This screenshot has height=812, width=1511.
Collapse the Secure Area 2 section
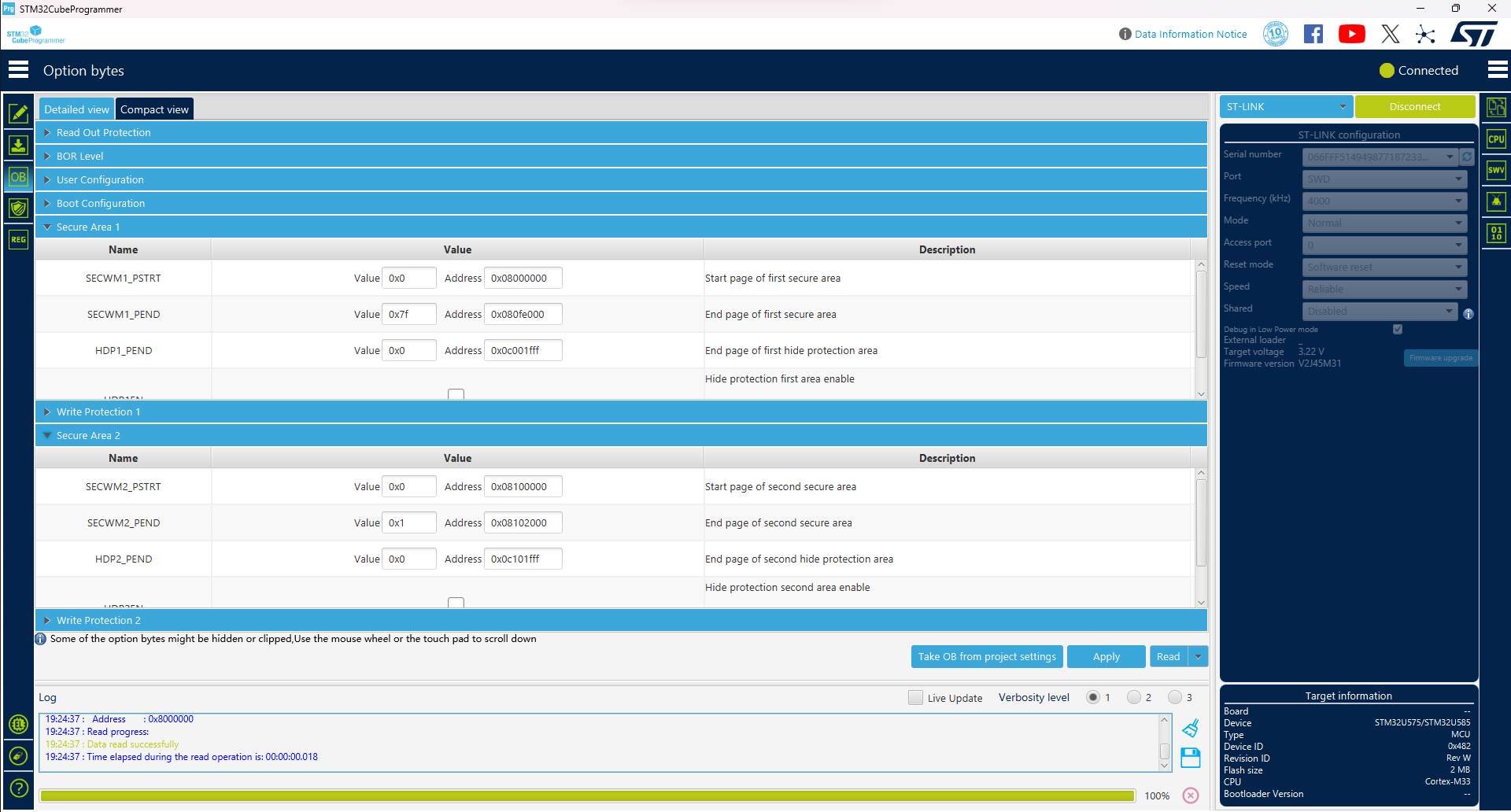coord(49,435)
